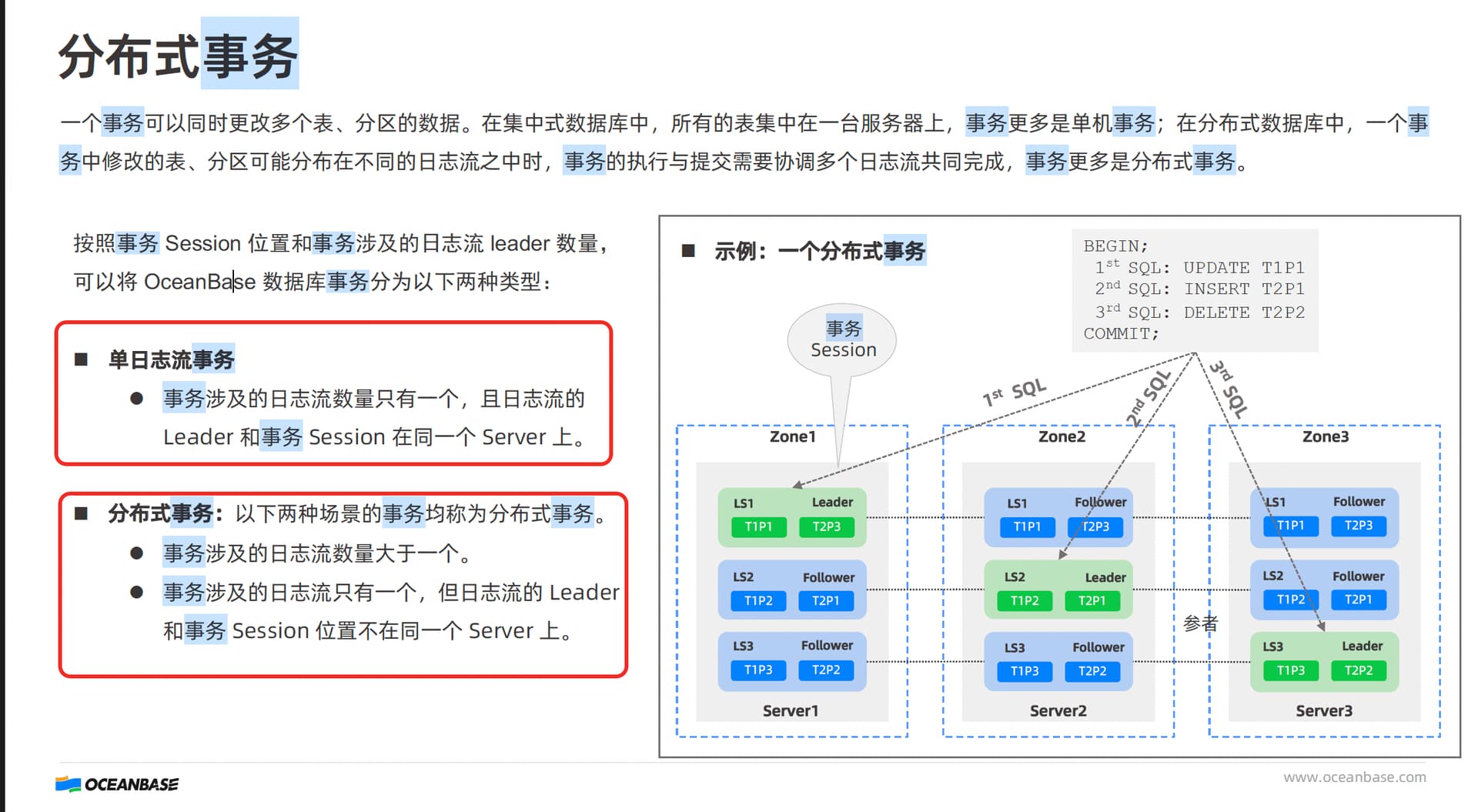
Task: Click the Follower label of Server3's LS2
Action: 1358,576
